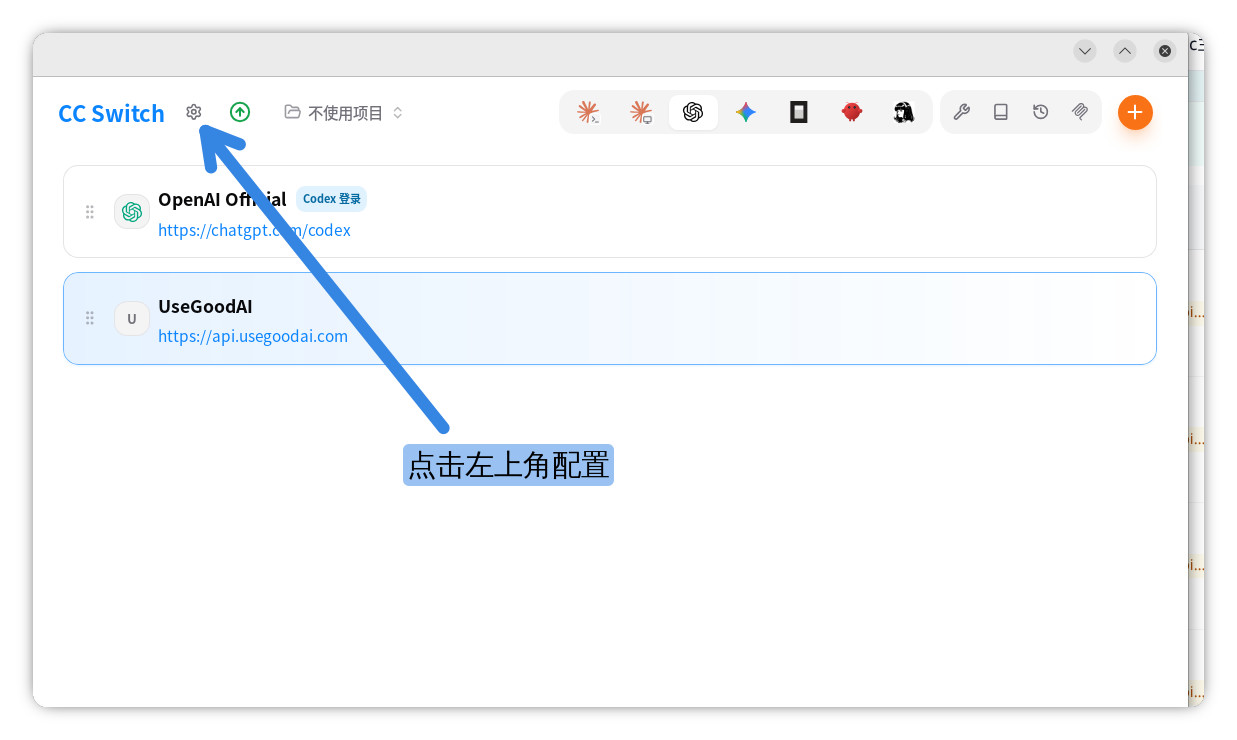The width and height of the screenshot is (1237, 740).
Task: Click the U avatar on UseGoodAI card
Action: point(132,319)
